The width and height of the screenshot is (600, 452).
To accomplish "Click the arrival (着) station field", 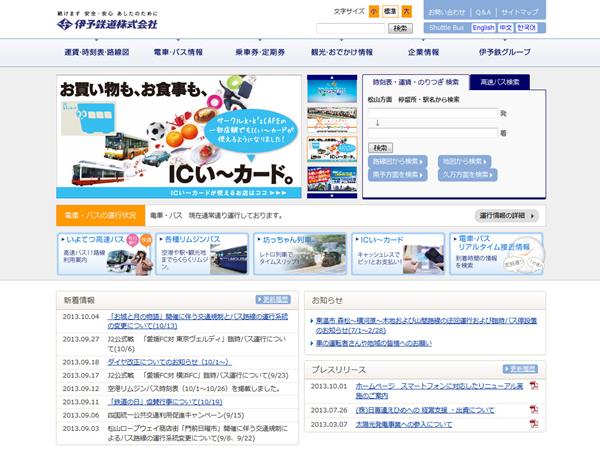I will coord(432,133).
